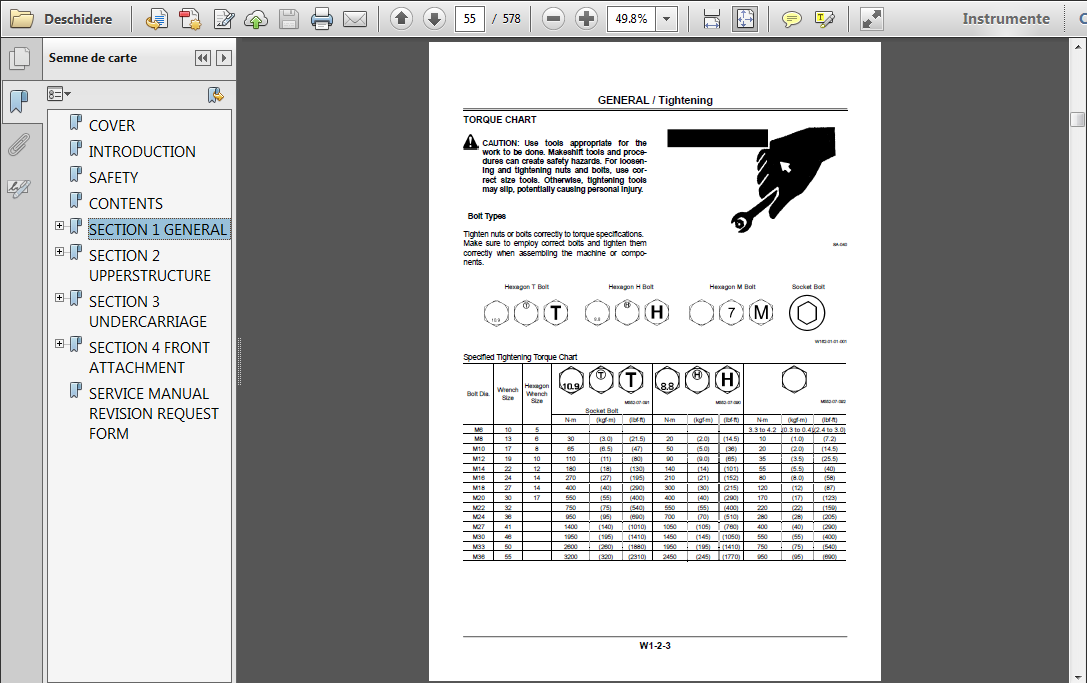Click the Specified Tightening Torque Chart caption
The height and width of the screenshot is (683, 1087).
(520, 357)
